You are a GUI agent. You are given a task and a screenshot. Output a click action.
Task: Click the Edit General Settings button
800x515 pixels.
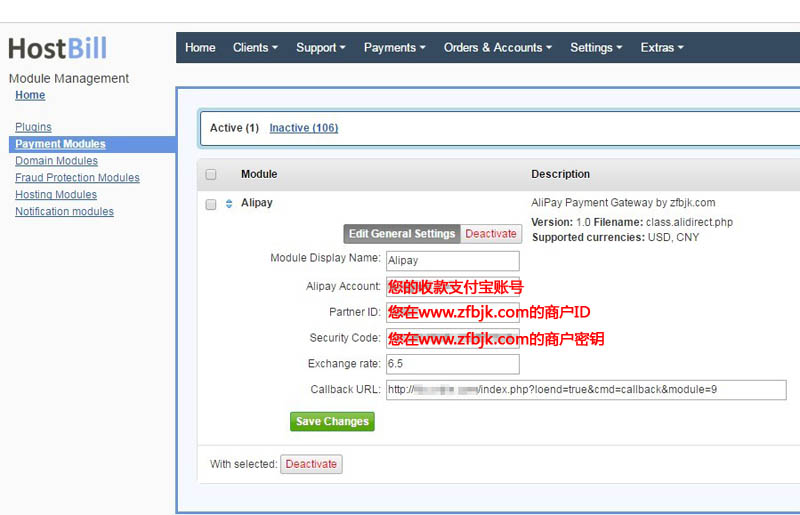402,234
